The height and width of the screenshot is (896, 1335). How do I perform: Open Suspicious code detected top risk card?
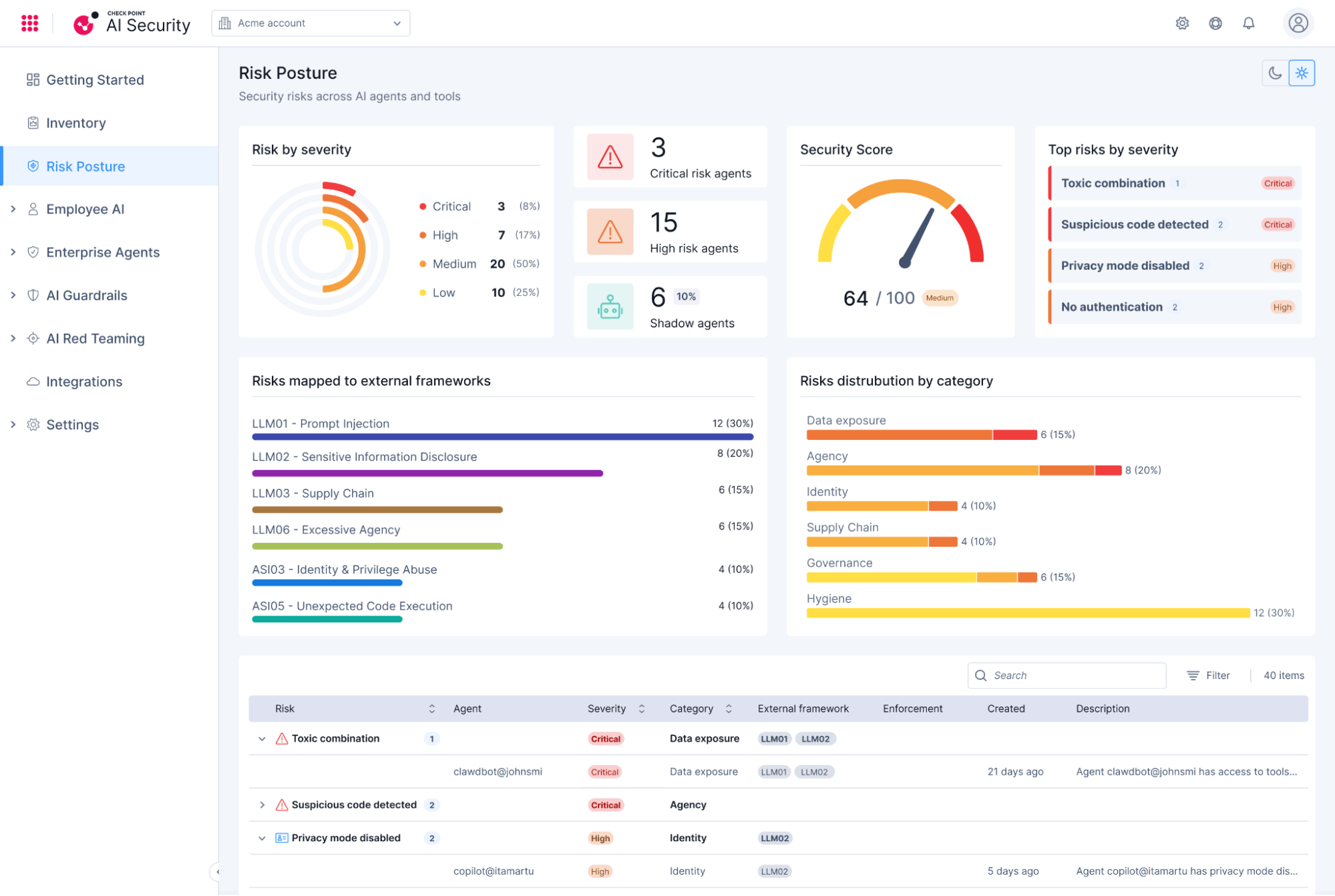click(1175, 224)
